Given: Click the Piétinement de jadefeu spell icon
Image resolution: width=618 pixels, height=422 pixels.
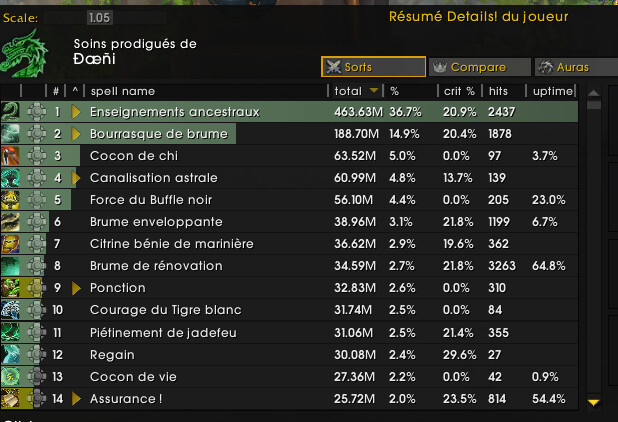Looking at the screenshot, I should tap(10, 332).
